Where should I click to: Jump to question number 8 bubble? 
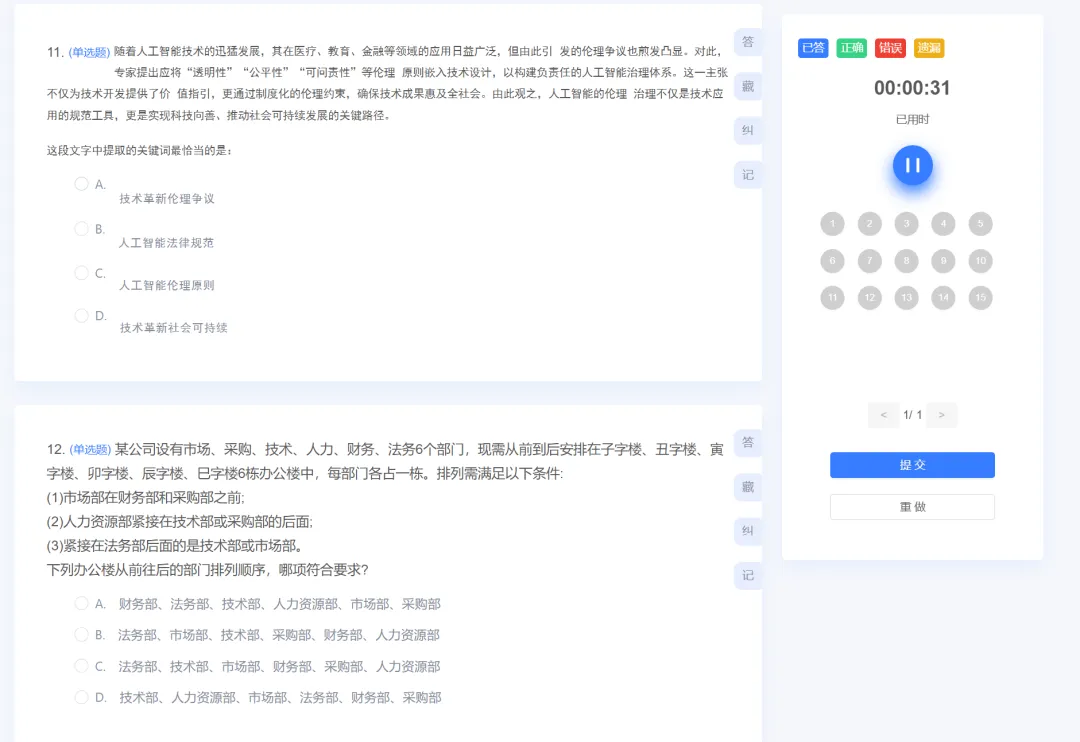coord(906,260)
